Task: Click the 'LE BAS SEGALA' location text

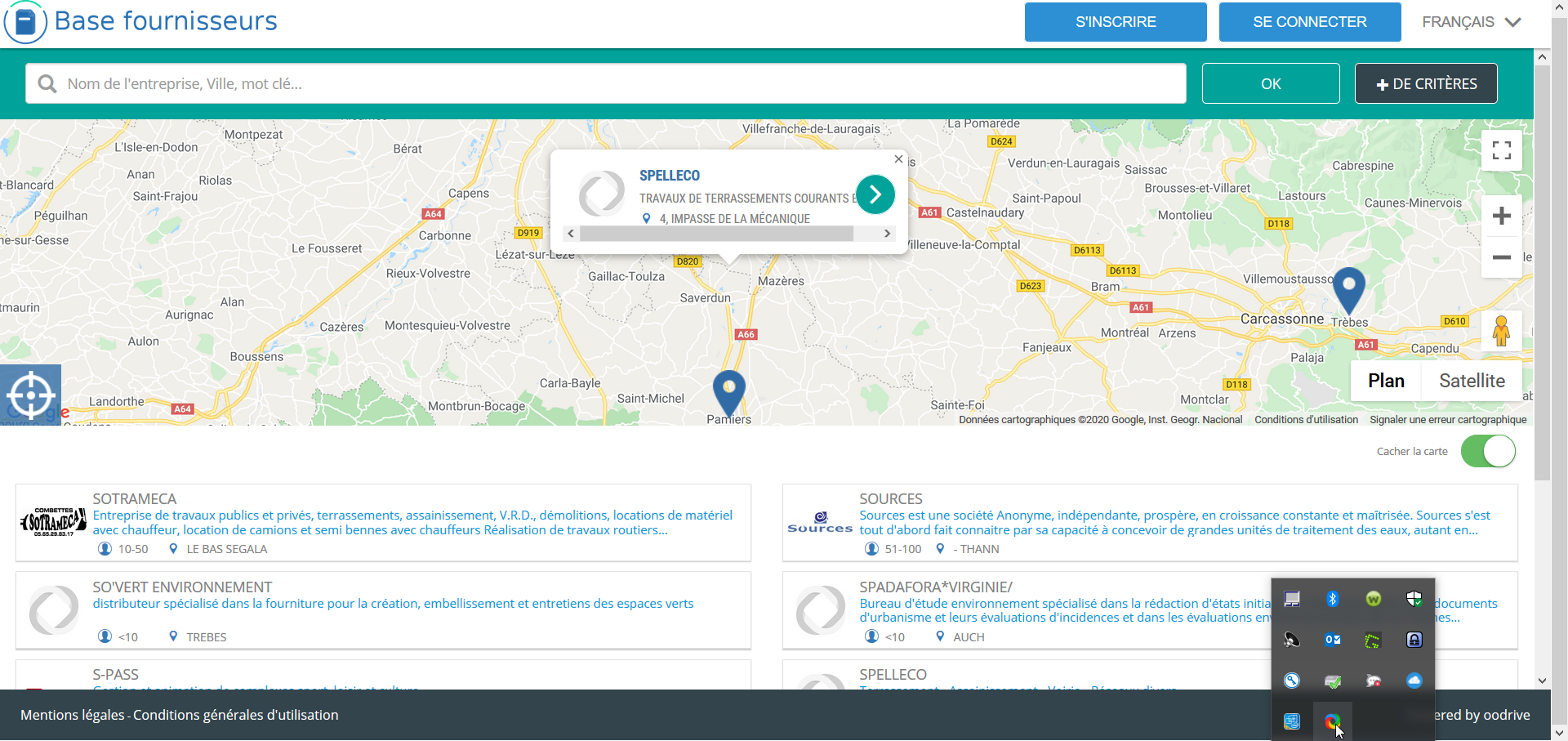Action: click(x=227, y=549)
